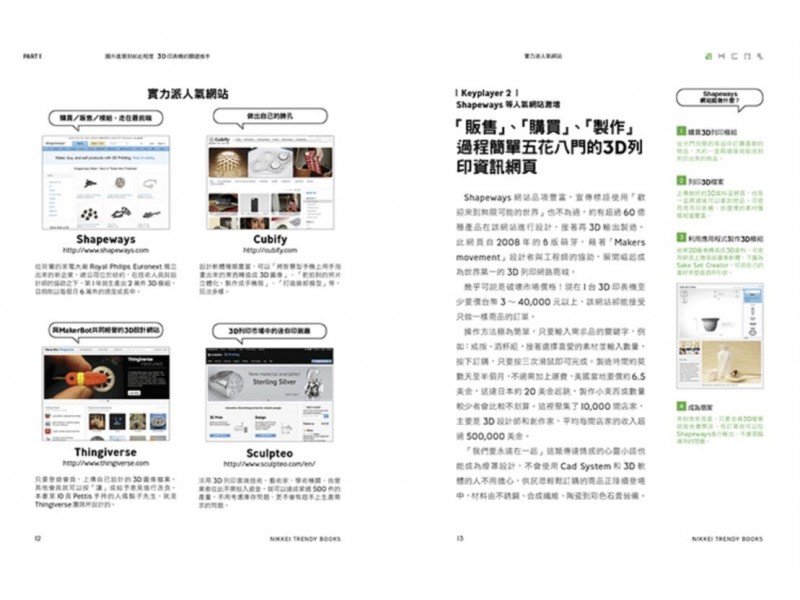This screenshot has height=600, width=800.
Task: Open the Sake Set Creator screenshot in the sidebar
Action: (720, 336)
